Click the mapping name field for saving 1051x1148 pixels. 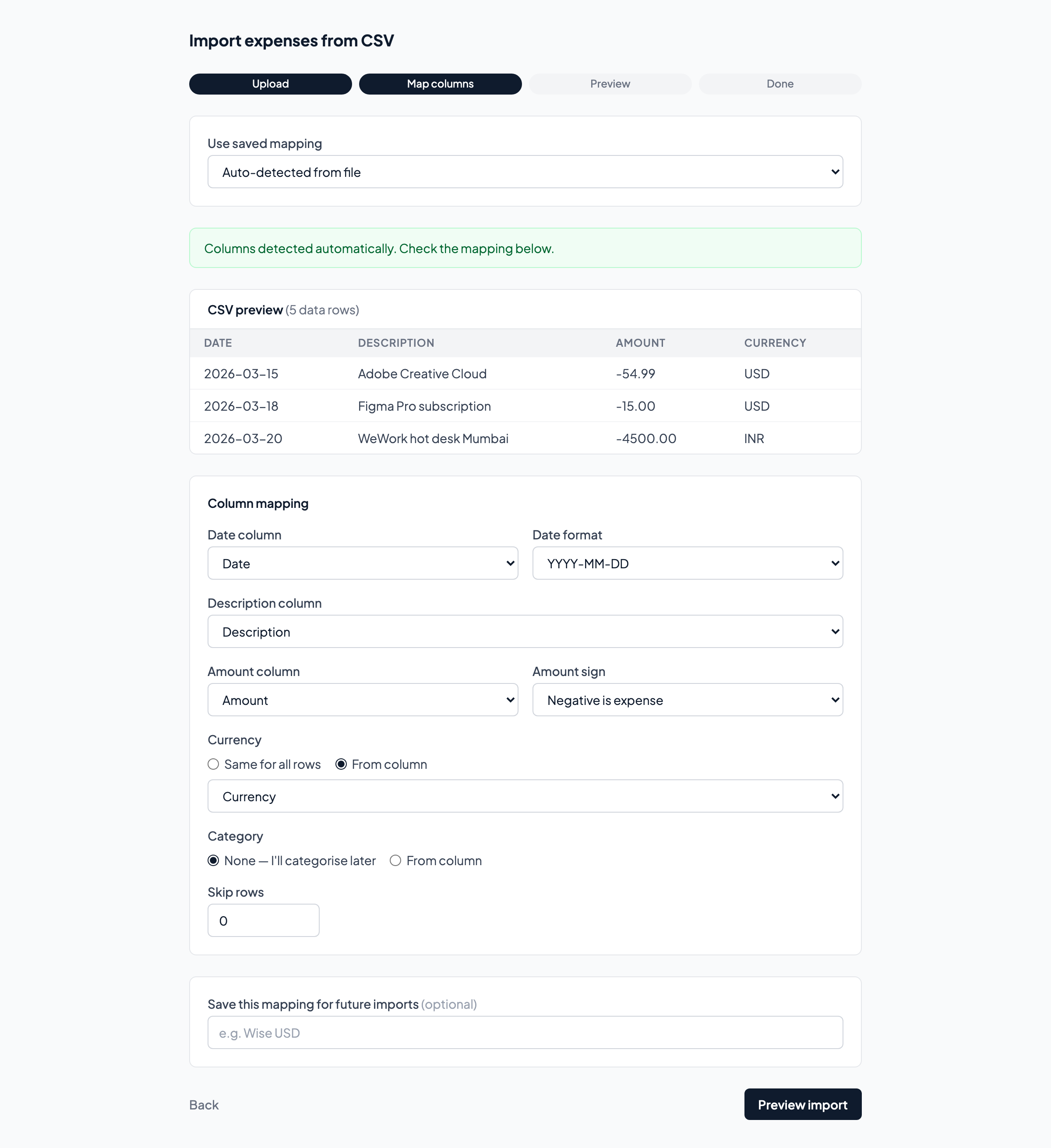[525, 1032]
